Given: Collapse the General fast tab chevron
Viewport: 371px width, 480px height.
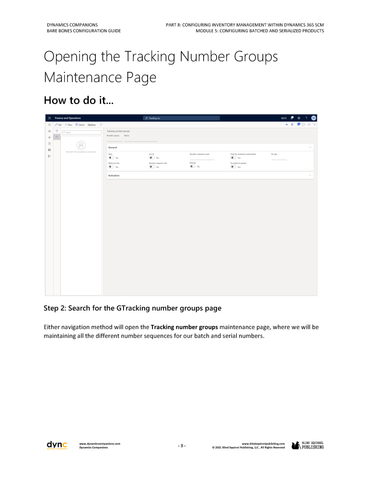Looking at the screenshot, I should tap(310, 147).
